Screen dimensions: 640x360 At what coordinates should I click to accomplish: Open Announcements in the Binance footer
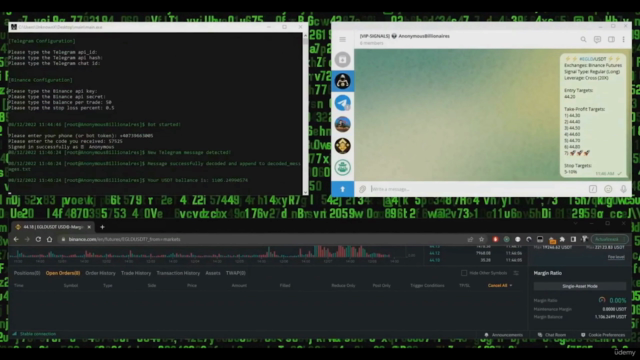503,335
